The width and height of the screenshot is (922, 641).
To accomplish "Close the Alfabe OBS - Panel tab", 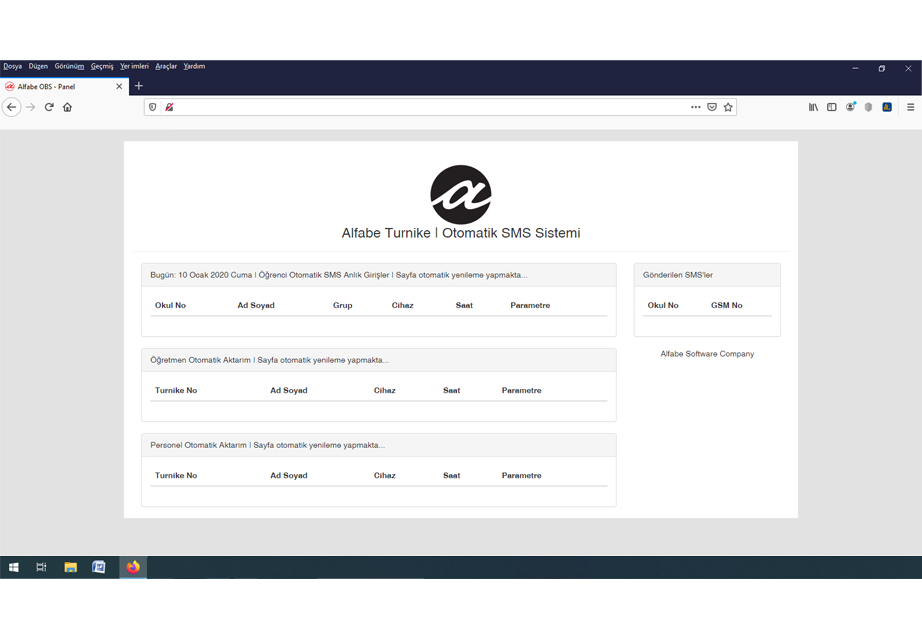I will (x=119, y=86).
